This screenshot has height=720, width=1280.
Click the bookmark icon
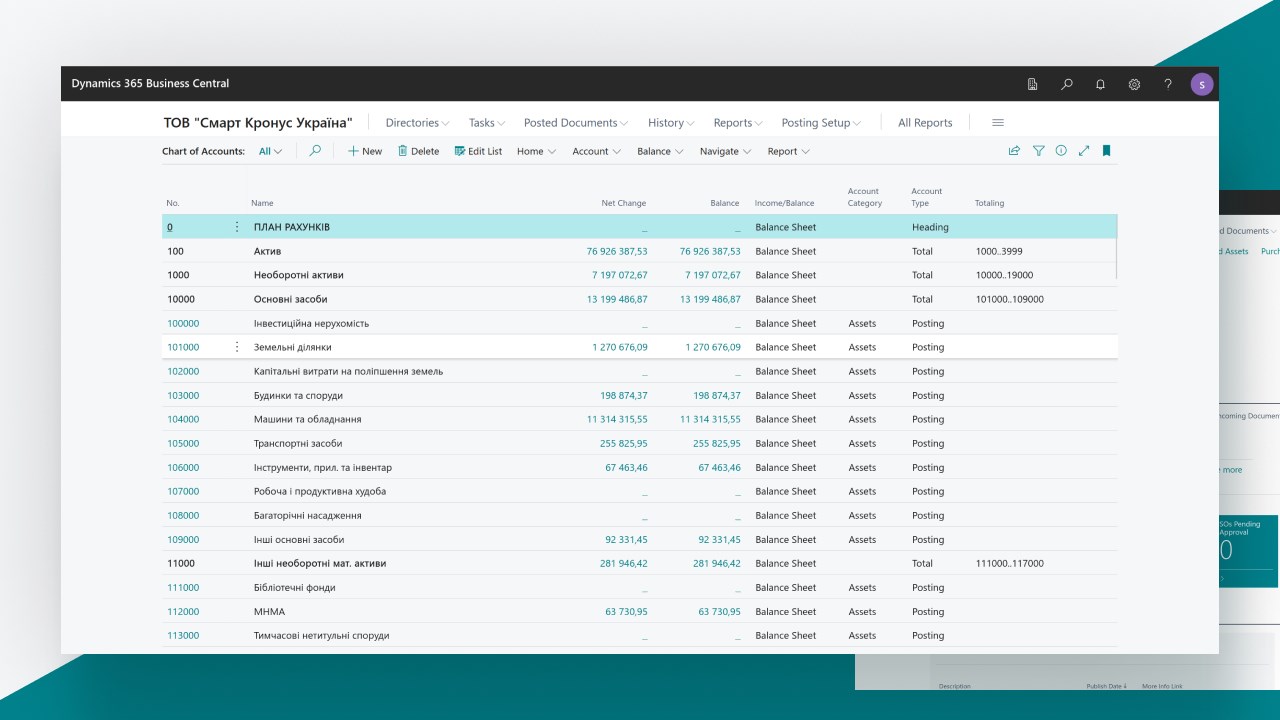coord(1107,151)
